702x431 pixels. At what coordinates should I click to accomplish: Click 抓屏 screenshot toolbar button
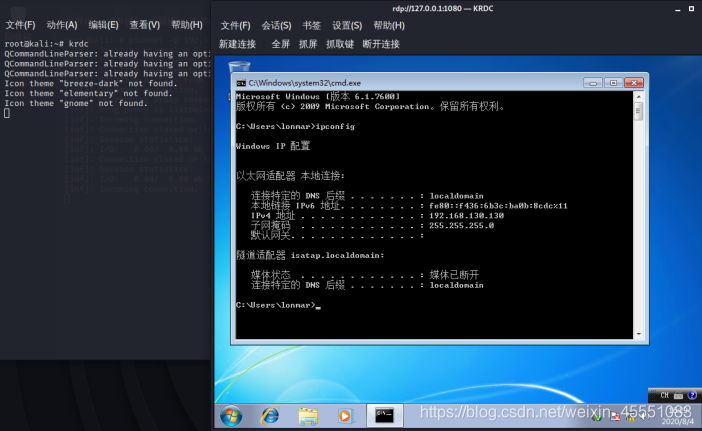tap(308, 44)
